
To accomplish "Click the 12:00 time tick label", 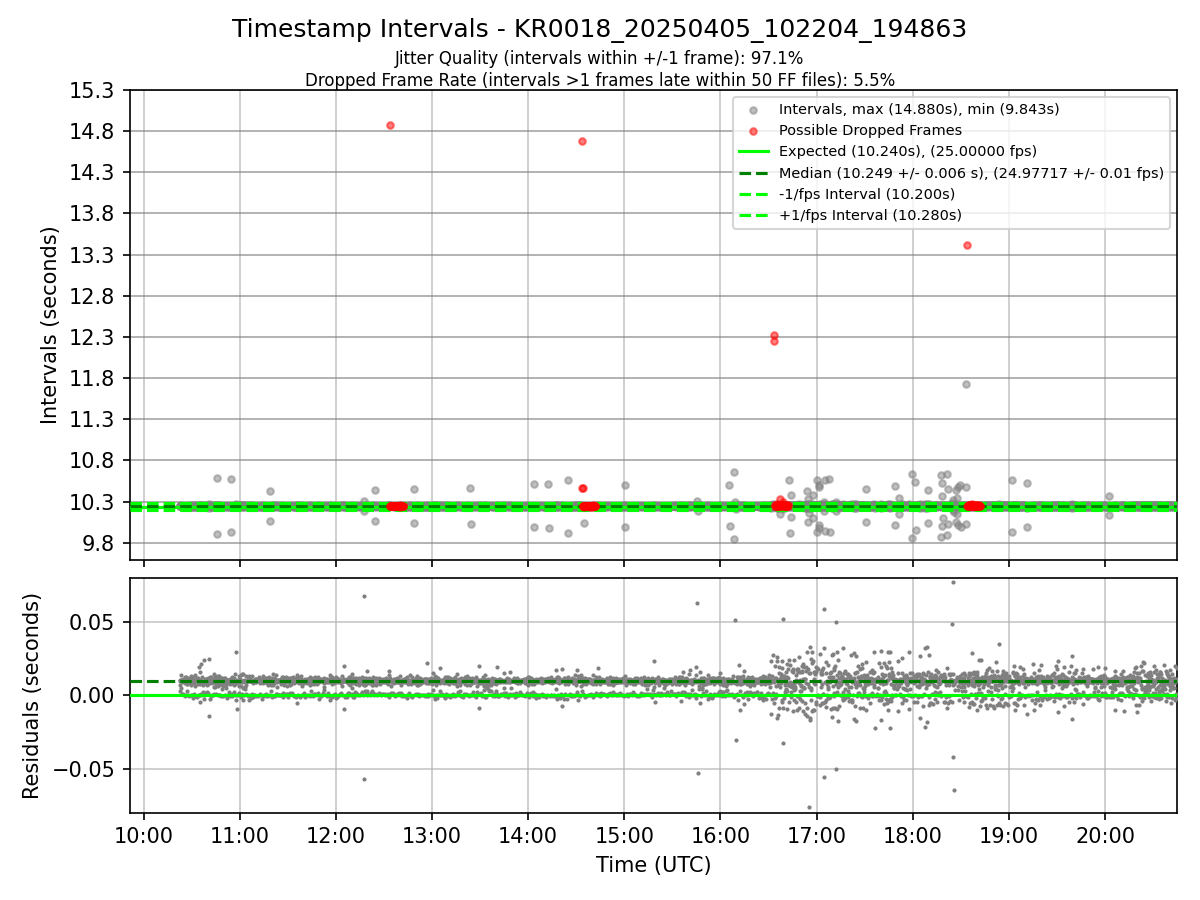I will point(336,837).
